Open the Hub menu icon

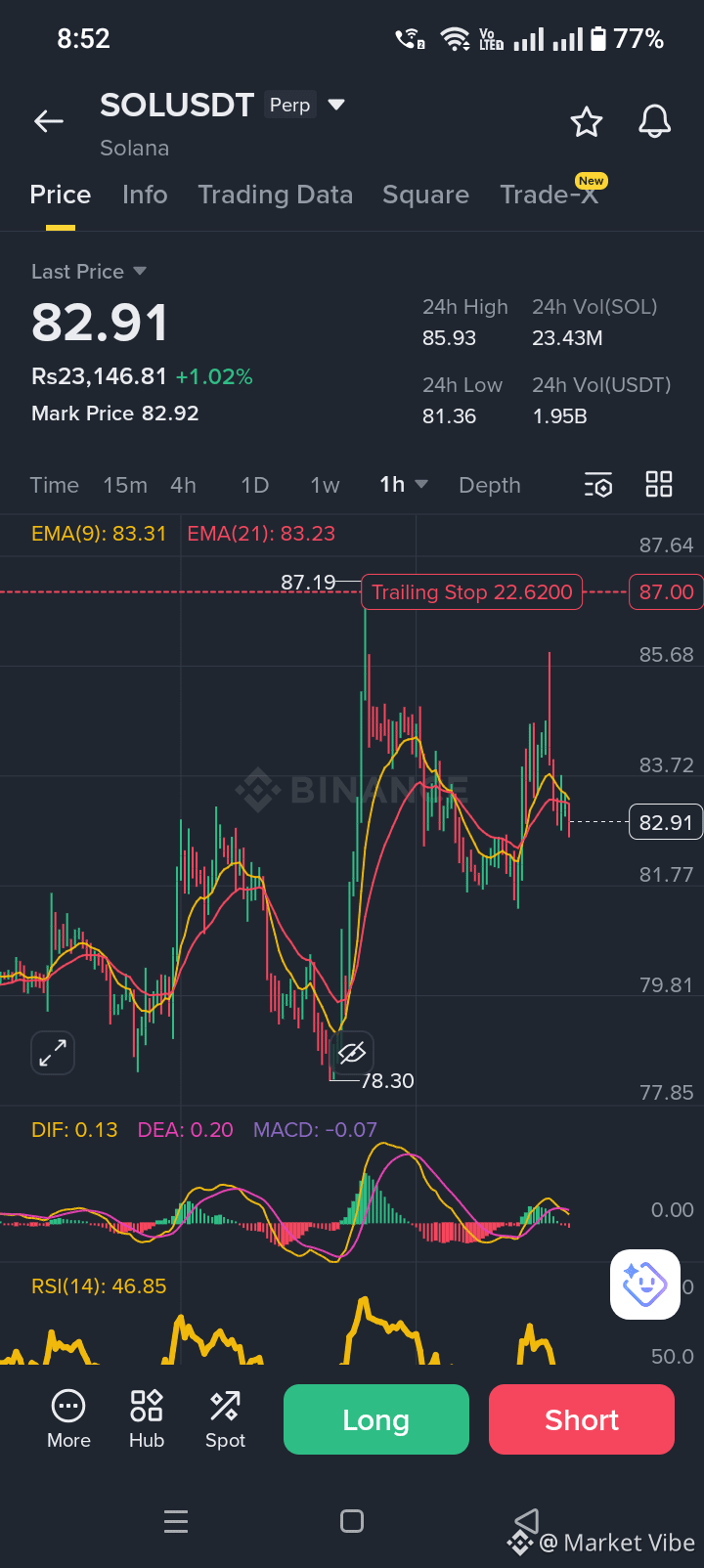coord(147,1419)
